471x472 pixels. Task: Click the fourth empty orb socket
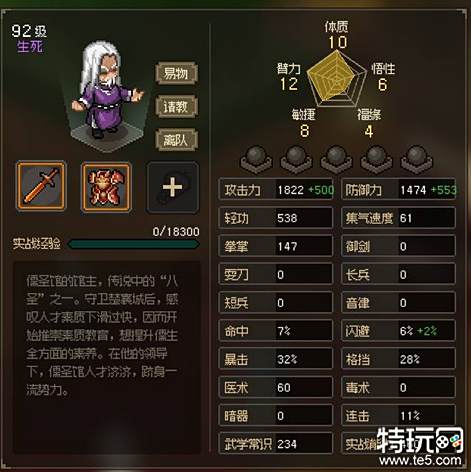[376, 160]
